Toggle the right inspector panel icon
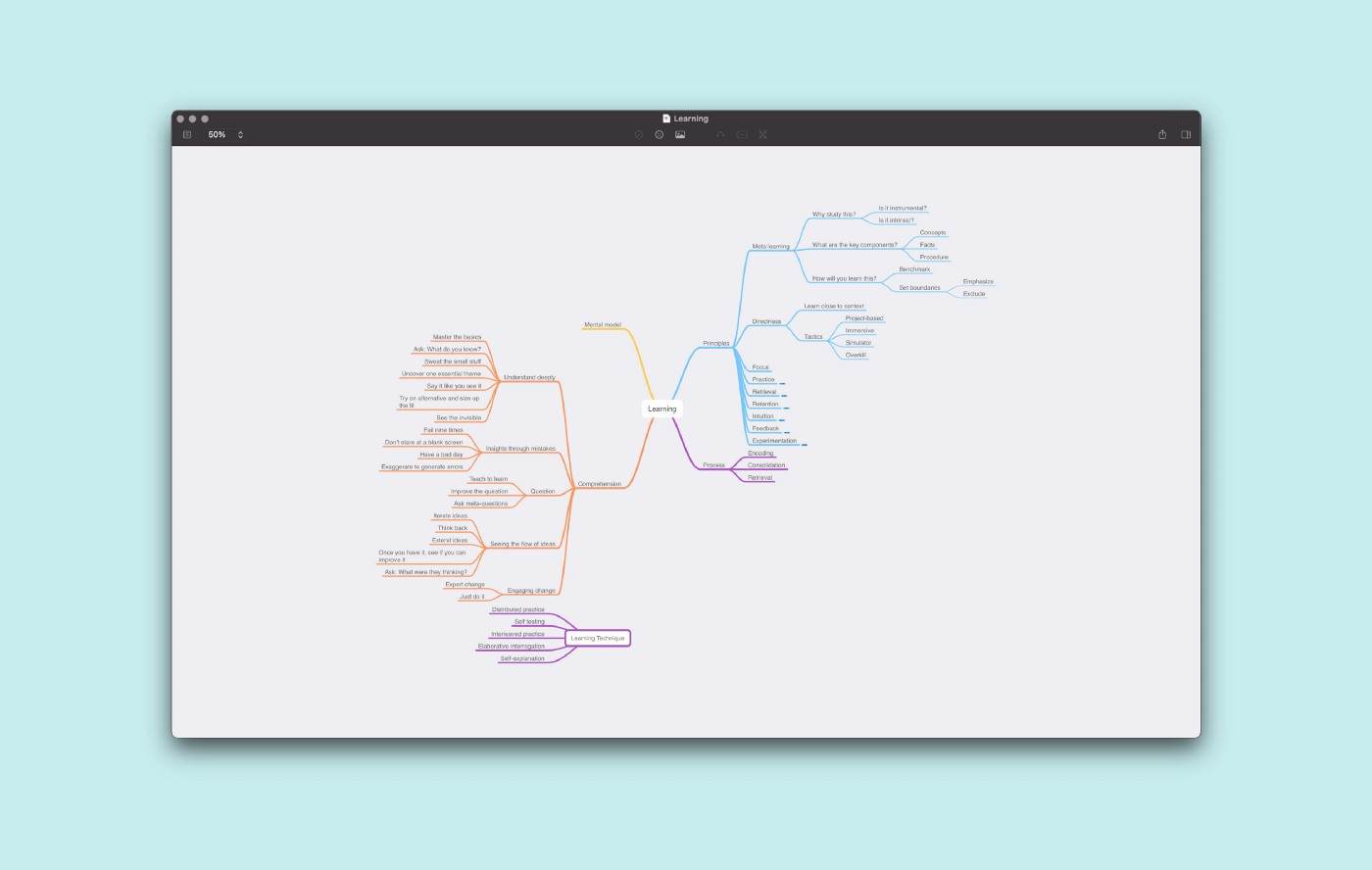The image size is (1372, 870). [x=1186, y=134]
